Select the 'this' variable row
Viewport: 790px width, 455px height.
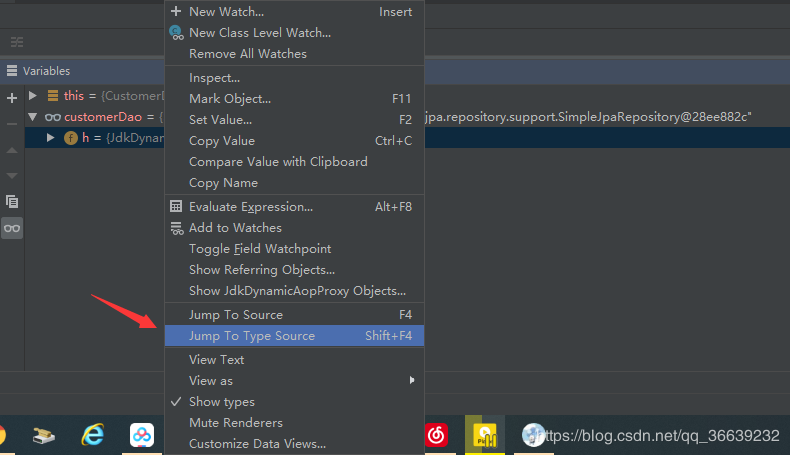coord(95,96)
